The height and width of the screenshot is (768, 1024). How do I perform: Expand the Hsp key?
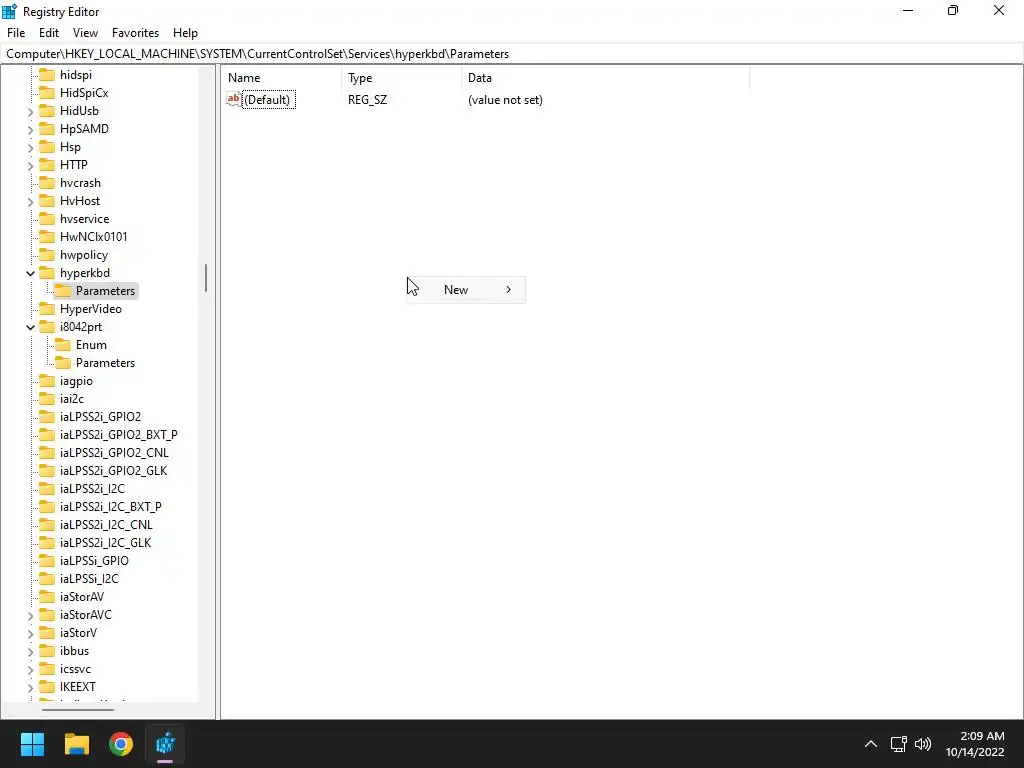[x=30, y=148]
